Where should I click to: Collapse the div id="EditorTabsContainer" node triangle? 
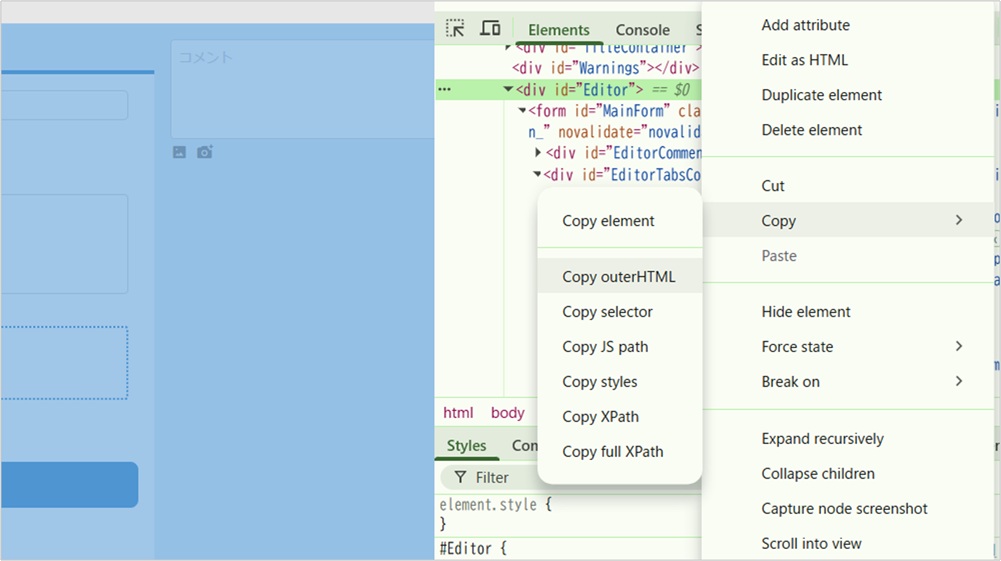pos(538,174)
